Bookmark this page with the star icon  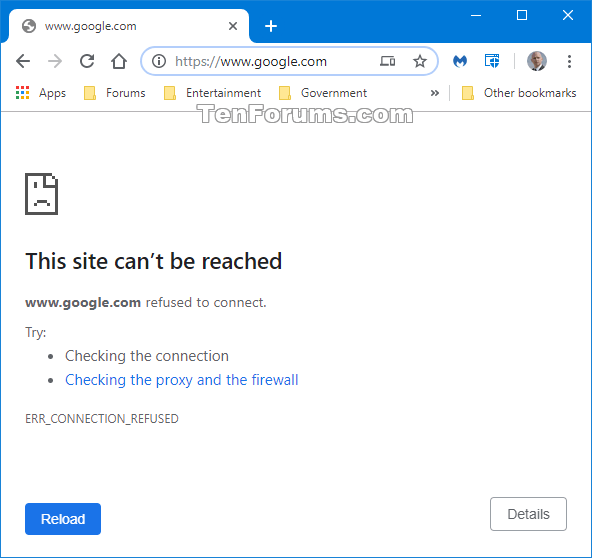point(419,61)
